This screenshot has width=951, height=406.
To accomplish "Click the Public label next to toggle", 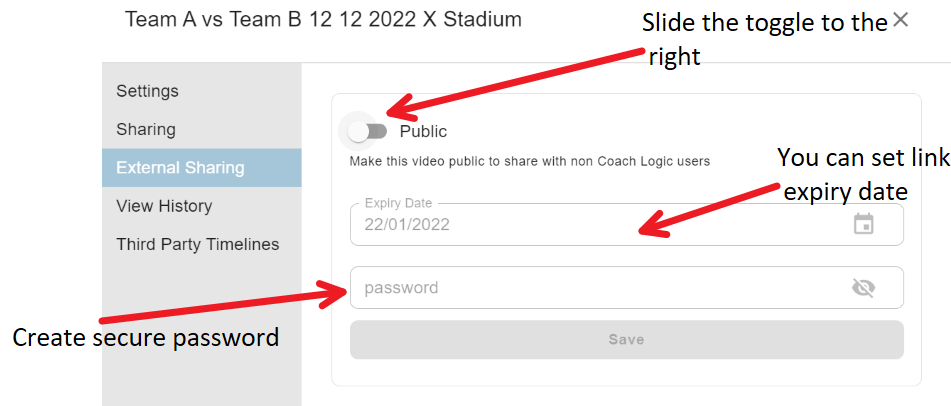I will pos(423,131).
